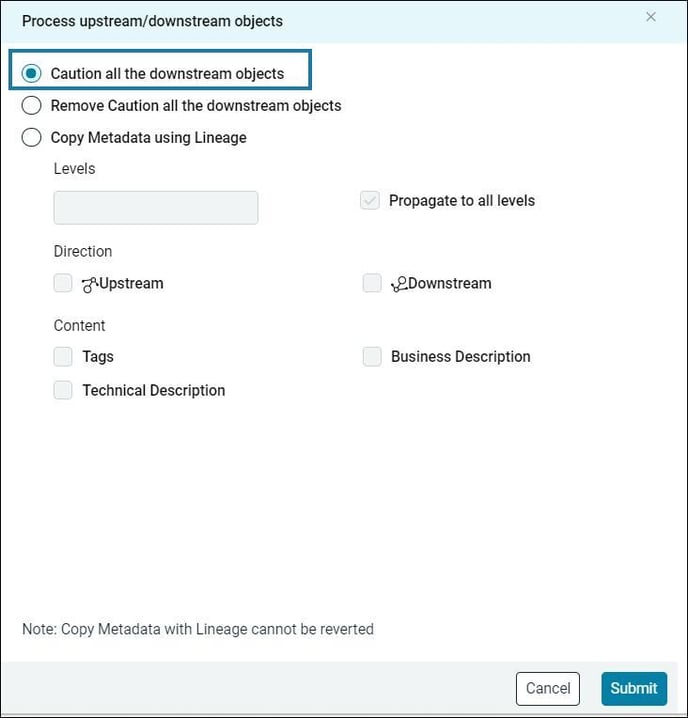Click the 'Tags' label text
This screenshot has width=688, height=718.
pyautogui.click(x=98, y=356)
